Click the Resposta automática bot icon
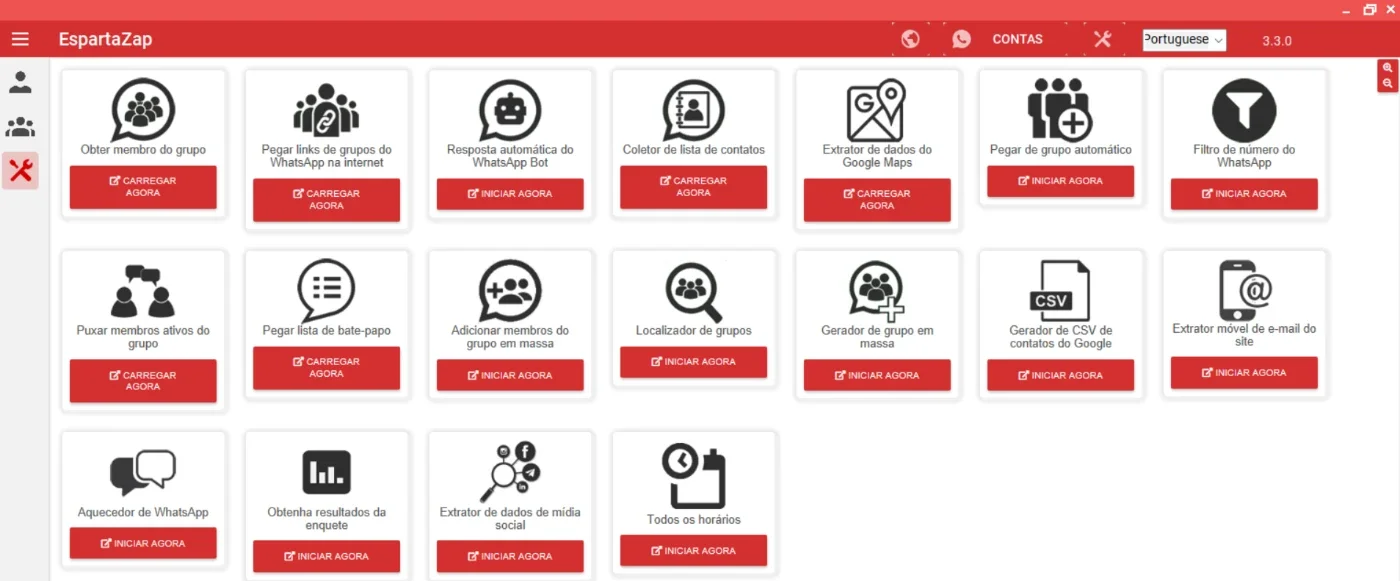Image resolution: width=1400 pixels, height=581 pixels. 510,110
